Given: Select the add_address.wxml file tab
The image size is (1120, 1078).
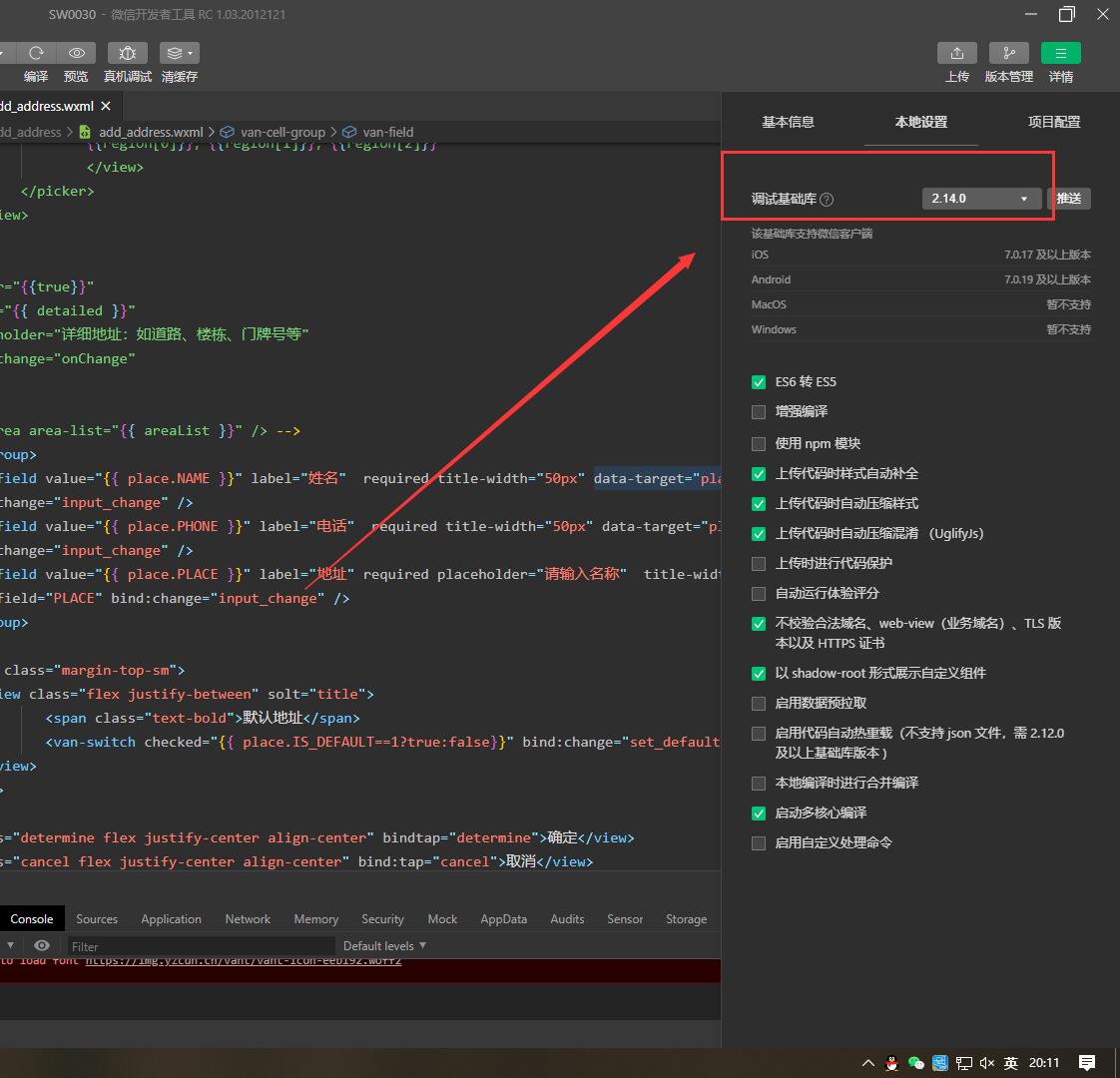Looking at the screenshot, I should [47, 106].
